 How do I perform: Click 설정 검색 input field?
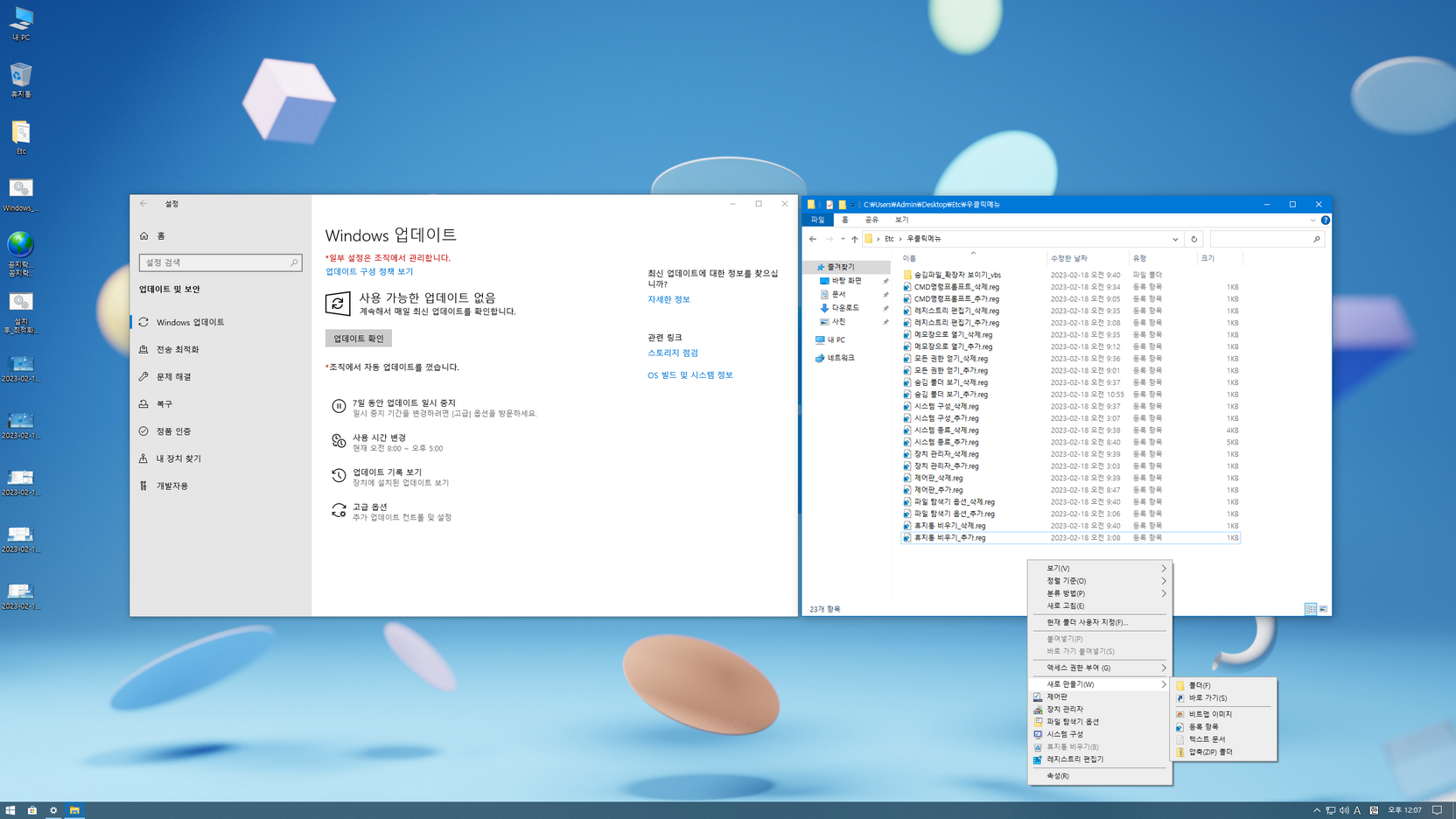click(220, 262)
